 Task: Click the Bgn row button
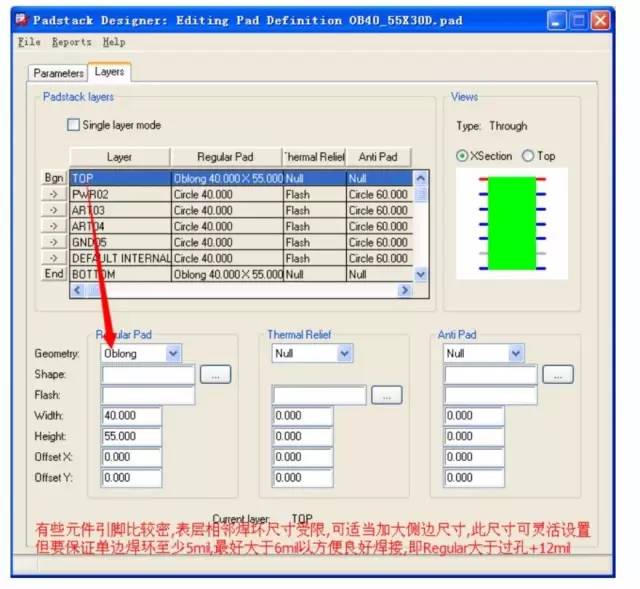[x=54, y=178]
